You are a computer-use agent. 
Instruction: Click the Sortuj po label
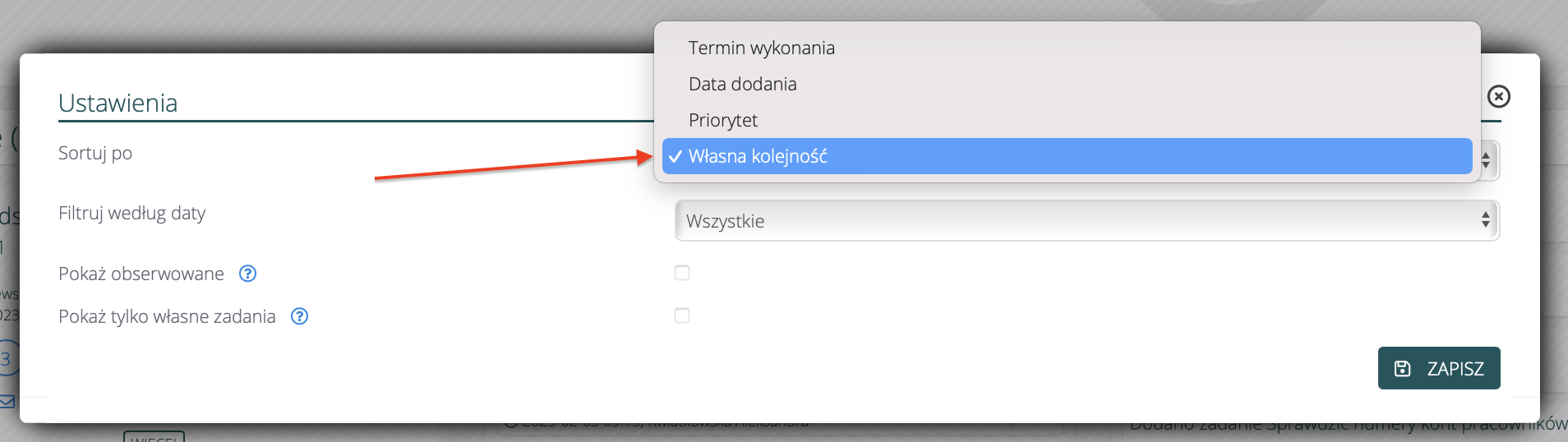(x=95, y=153)
